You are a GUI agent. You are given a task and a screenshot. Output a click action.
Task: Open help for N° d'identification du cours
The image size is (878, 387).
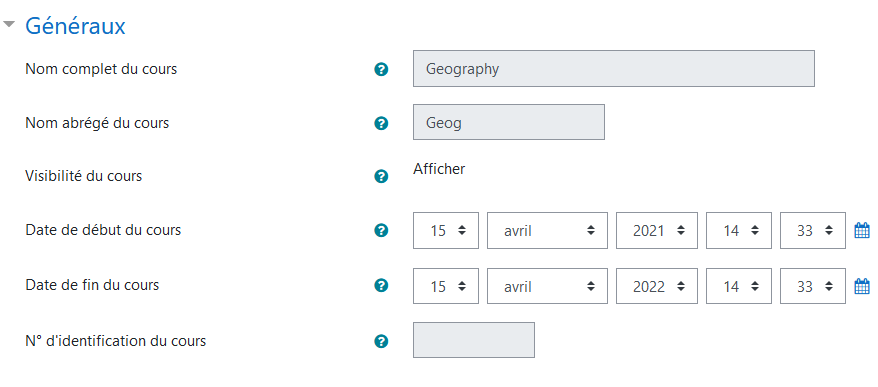pos(381,341)
